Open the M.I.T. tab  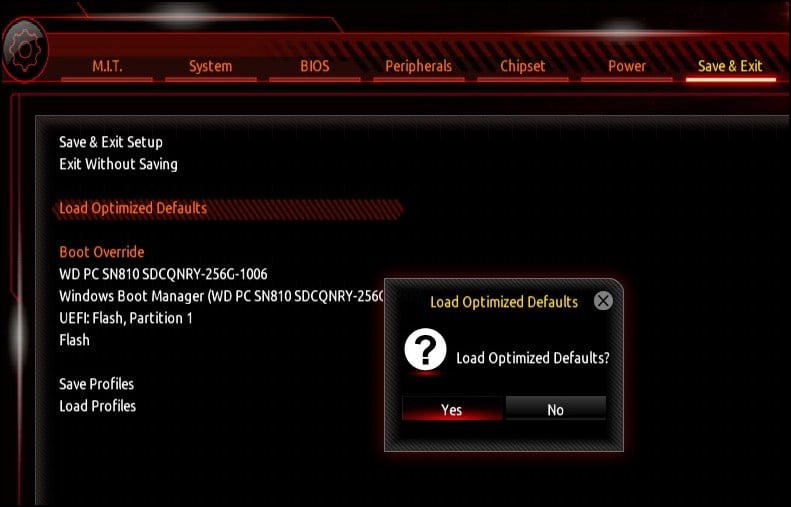[x=107, y=67]
